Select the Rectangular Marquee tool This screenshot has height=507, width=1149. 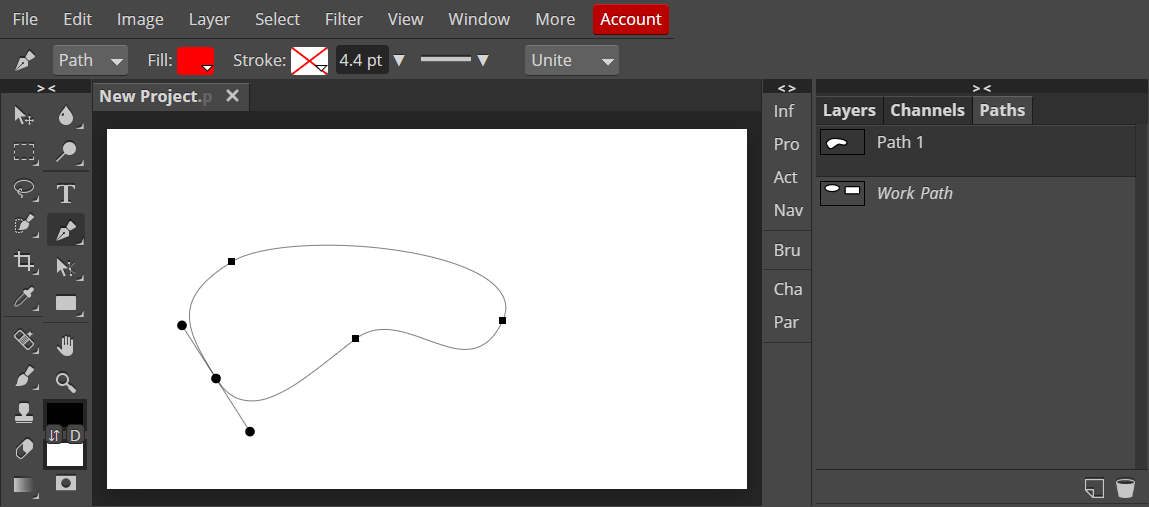24,152
